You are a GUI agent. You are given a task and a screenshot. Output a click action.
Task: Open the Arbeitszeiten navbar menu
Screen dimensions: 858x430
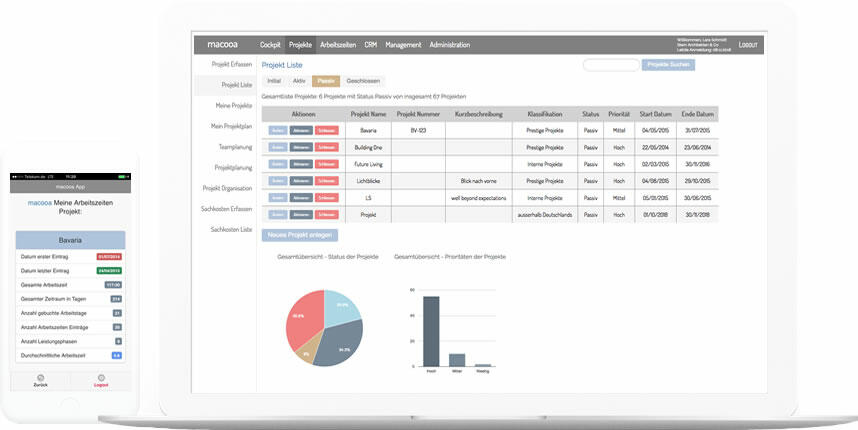pyautogui.click(x=338, y=45)
